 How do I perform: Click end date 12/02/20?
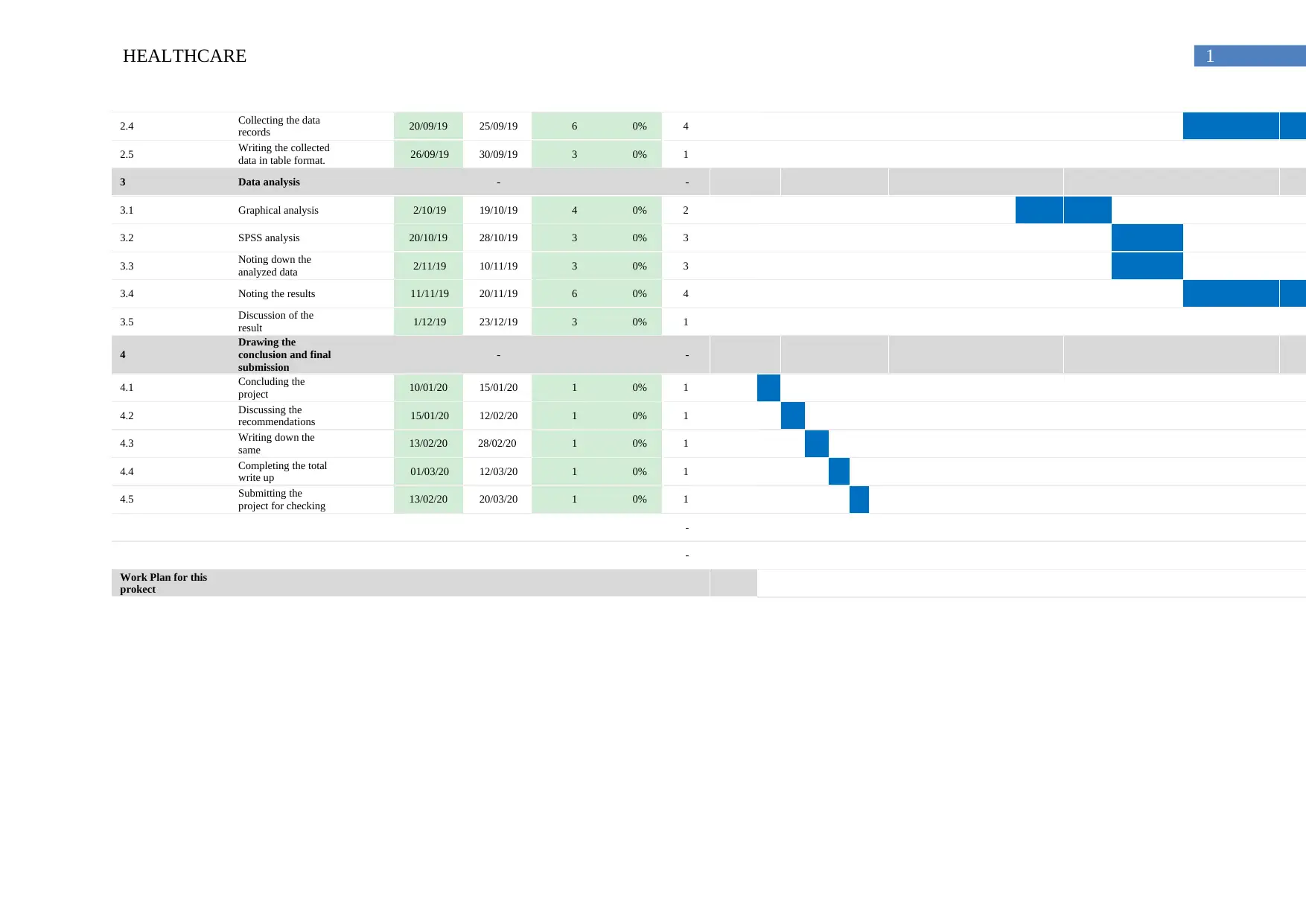[x=498, y=415]
